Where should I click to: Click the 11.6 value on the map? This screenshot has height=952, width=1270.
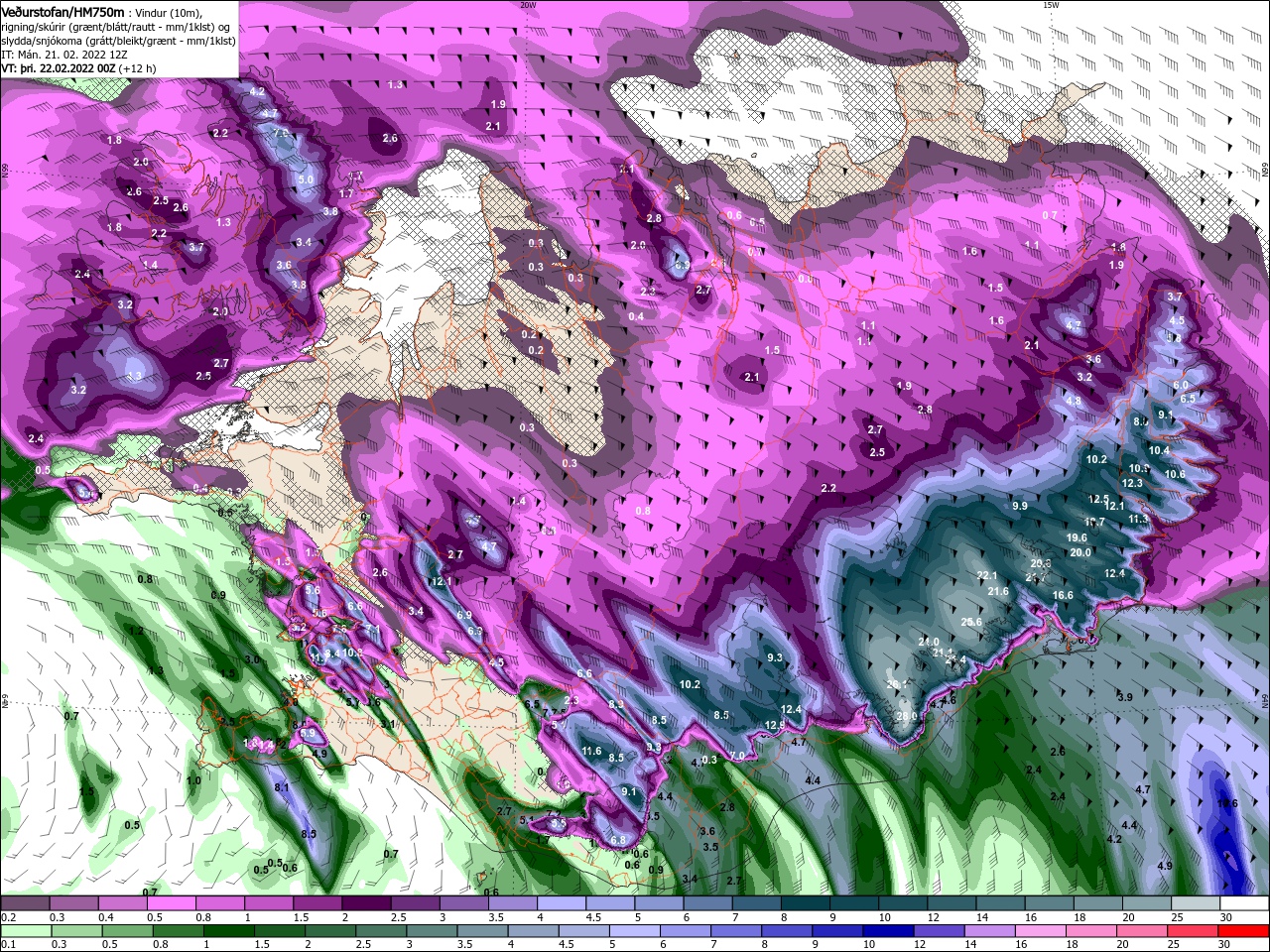click(592, 751)
